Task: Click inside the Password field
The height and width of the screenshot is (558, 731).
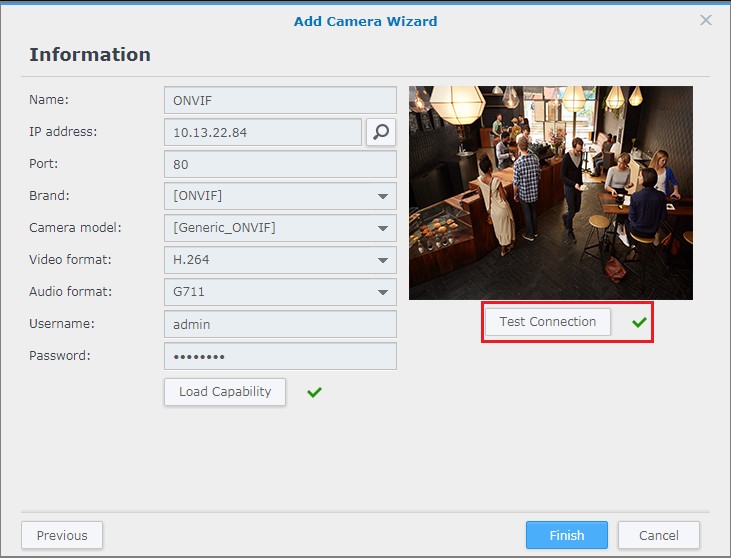Action: (280, 356)
